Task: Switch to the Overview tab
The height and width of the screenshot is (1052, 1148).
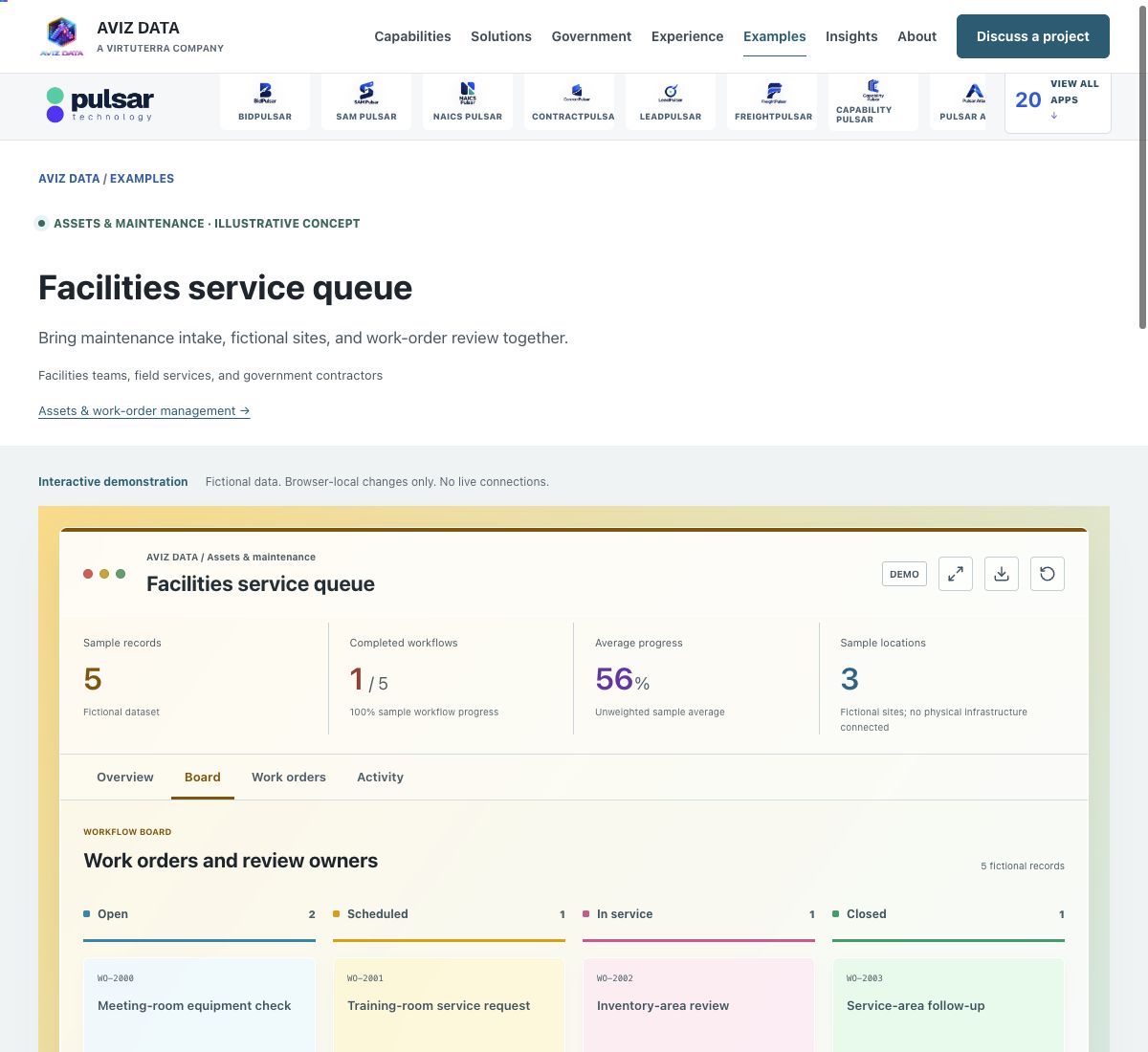Action: [x=125, y=777]
